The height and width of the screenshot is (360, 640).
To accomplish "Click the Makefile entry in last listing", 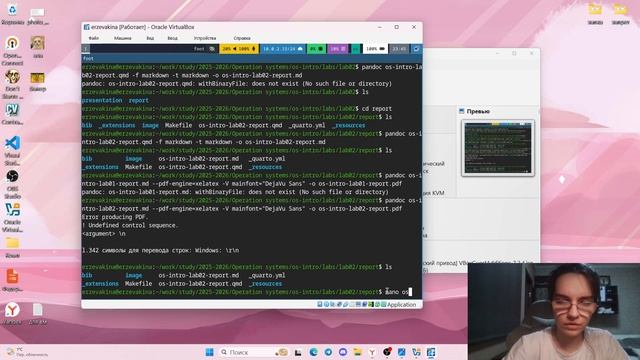I will point(138,284).
